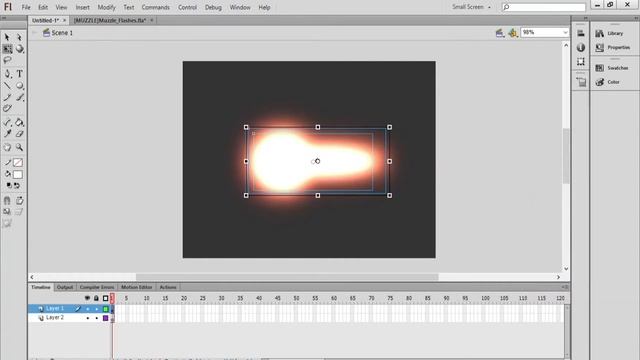Open the Control menu
Screen dimensions: 640x360
click(187, 7)
